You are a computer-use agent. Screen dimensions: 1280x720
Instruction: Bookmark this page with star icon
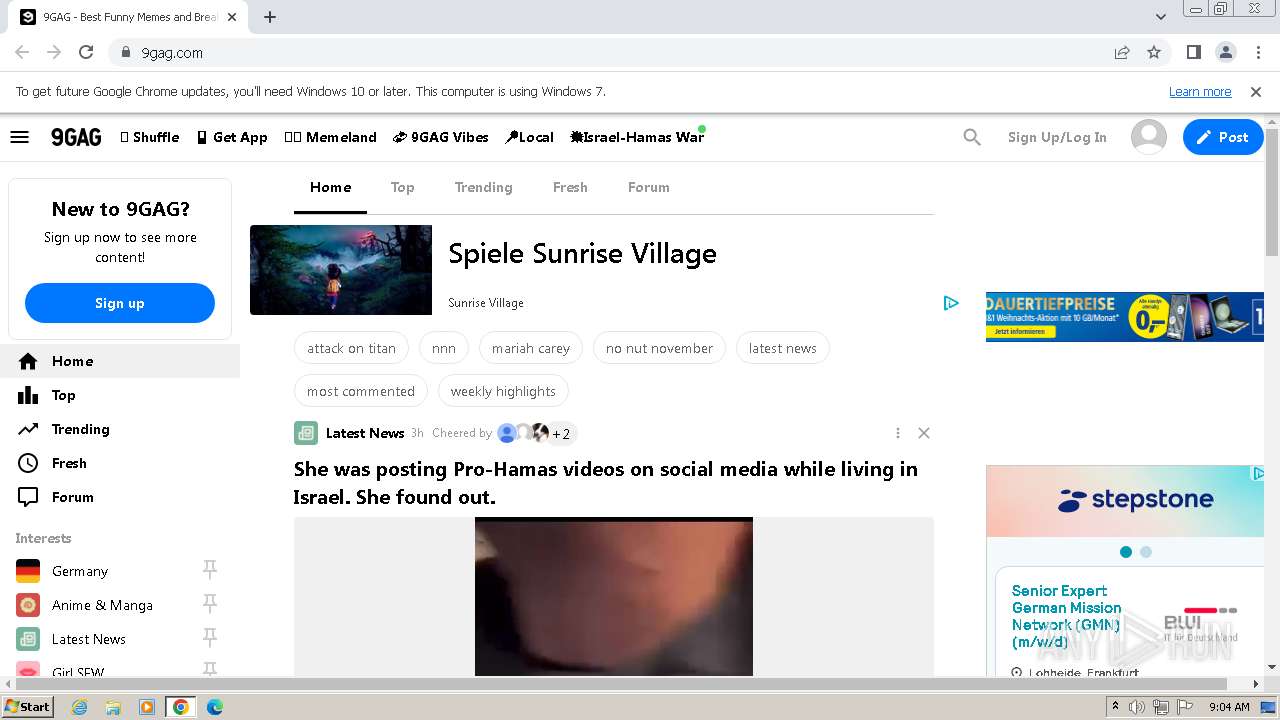(1154, 53)
